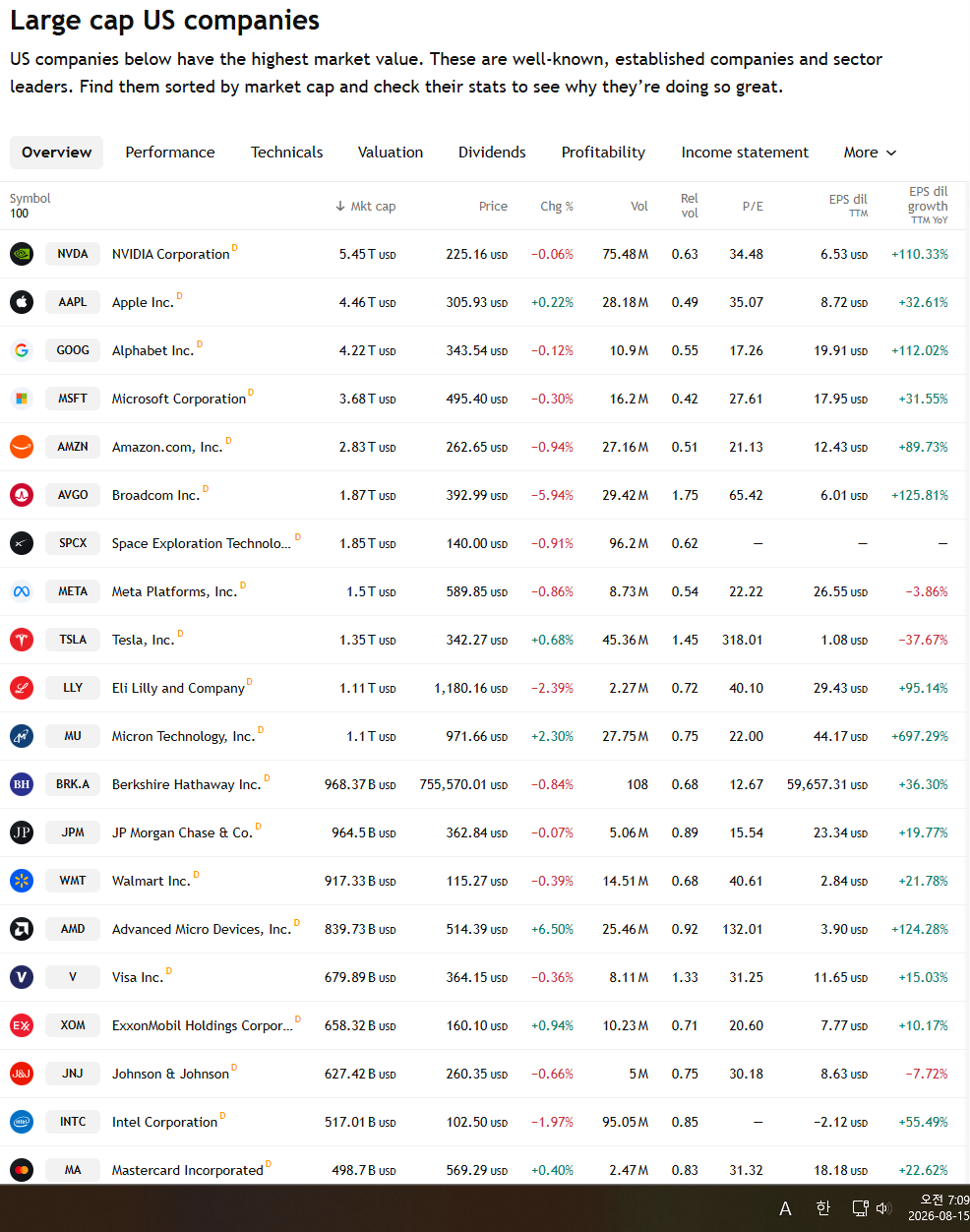Open the Mastercard Incorporated link
Image resolution: width=970 pixels, height=1232 pixels.
(x=187, y=1170)
